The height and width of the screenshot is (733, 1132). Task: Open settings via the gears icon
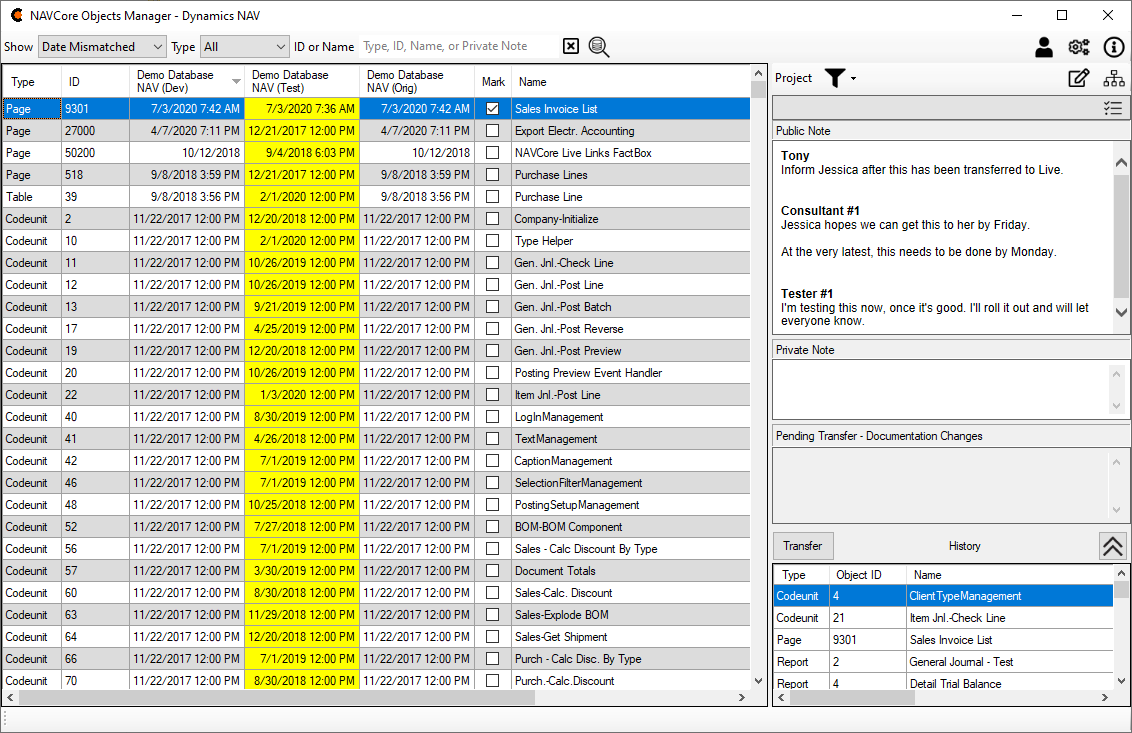[x=1079, y=47]
